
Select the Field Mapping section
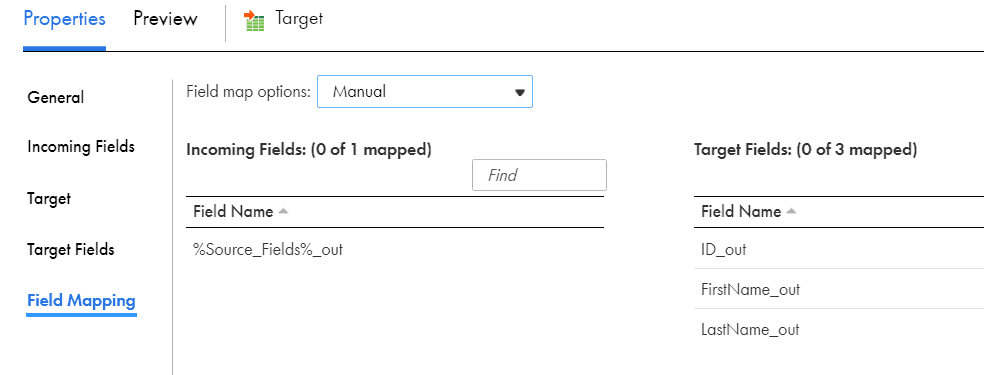tap(82, 300)
